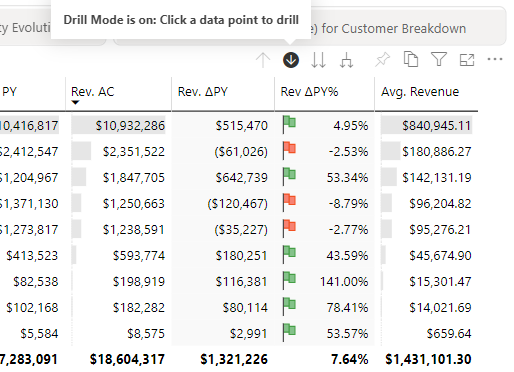The width and height of the screenshot is (514, 372).
Task: Turn off Drill Mode down-arrow toggle
Action: [x=291, y=60]
